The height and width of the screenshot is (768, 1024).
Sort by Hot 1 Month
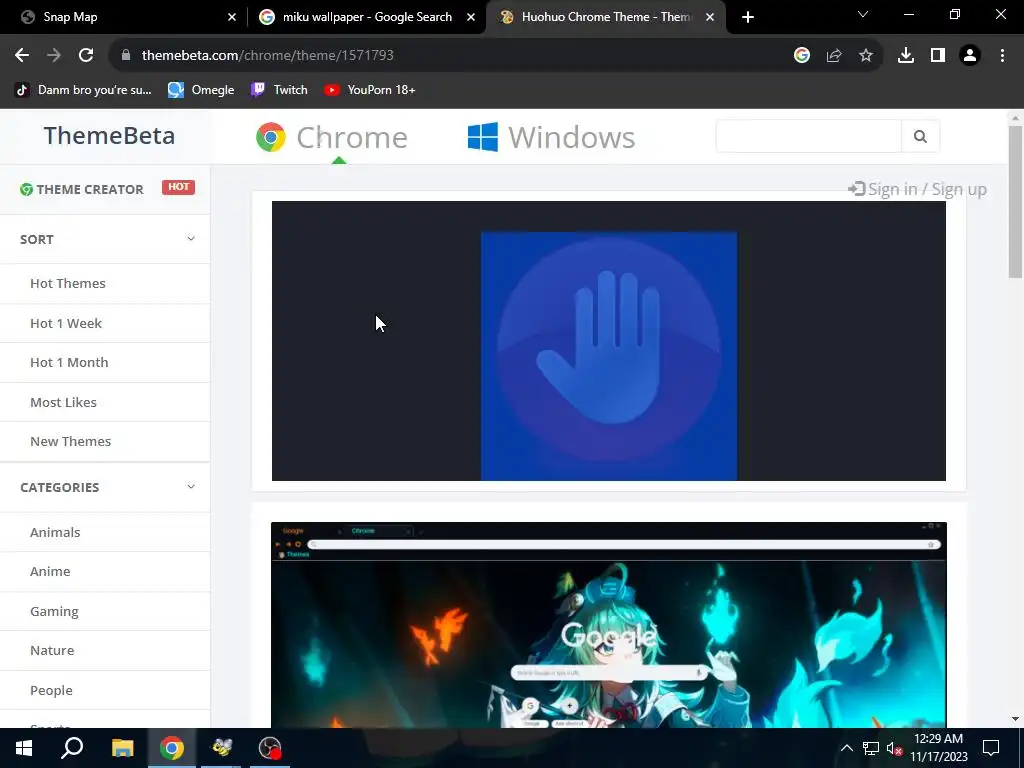[x=69, y=362]
